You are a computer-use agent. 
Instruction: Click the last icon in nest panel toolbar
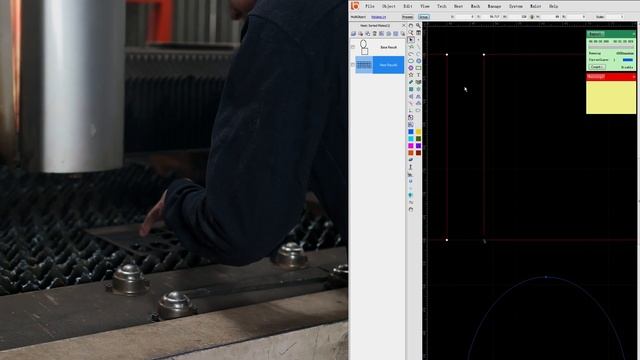pos(402,33)
